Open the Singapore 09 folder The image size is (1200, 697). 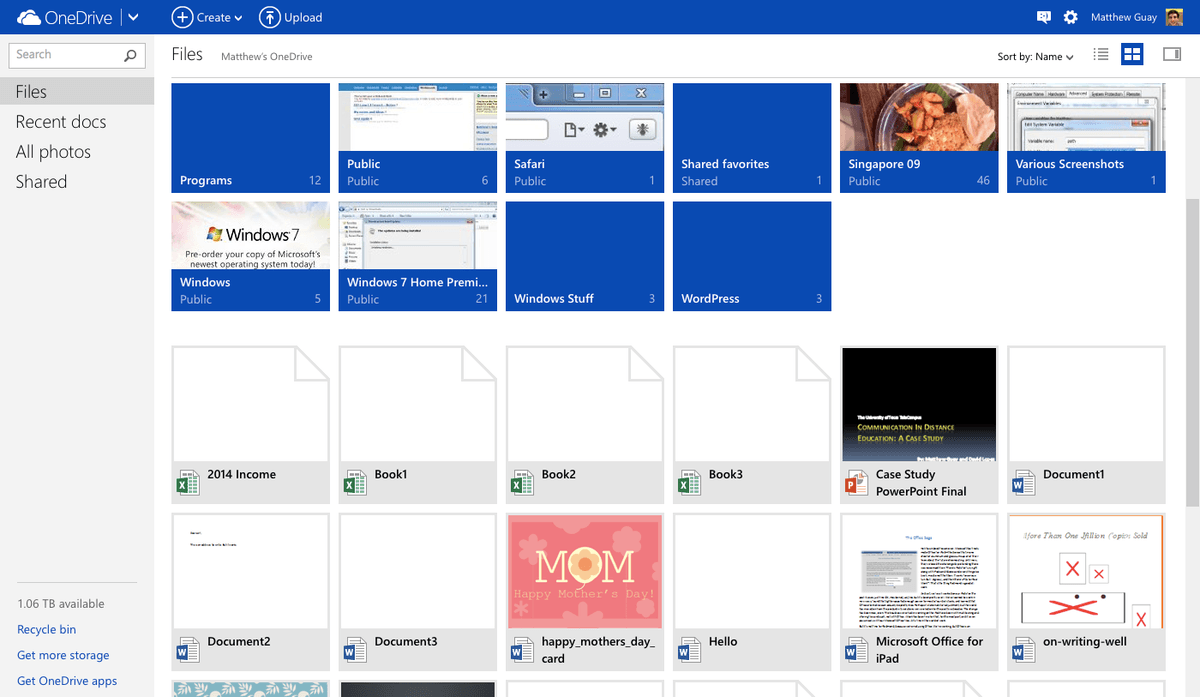[x=919, y=138]
